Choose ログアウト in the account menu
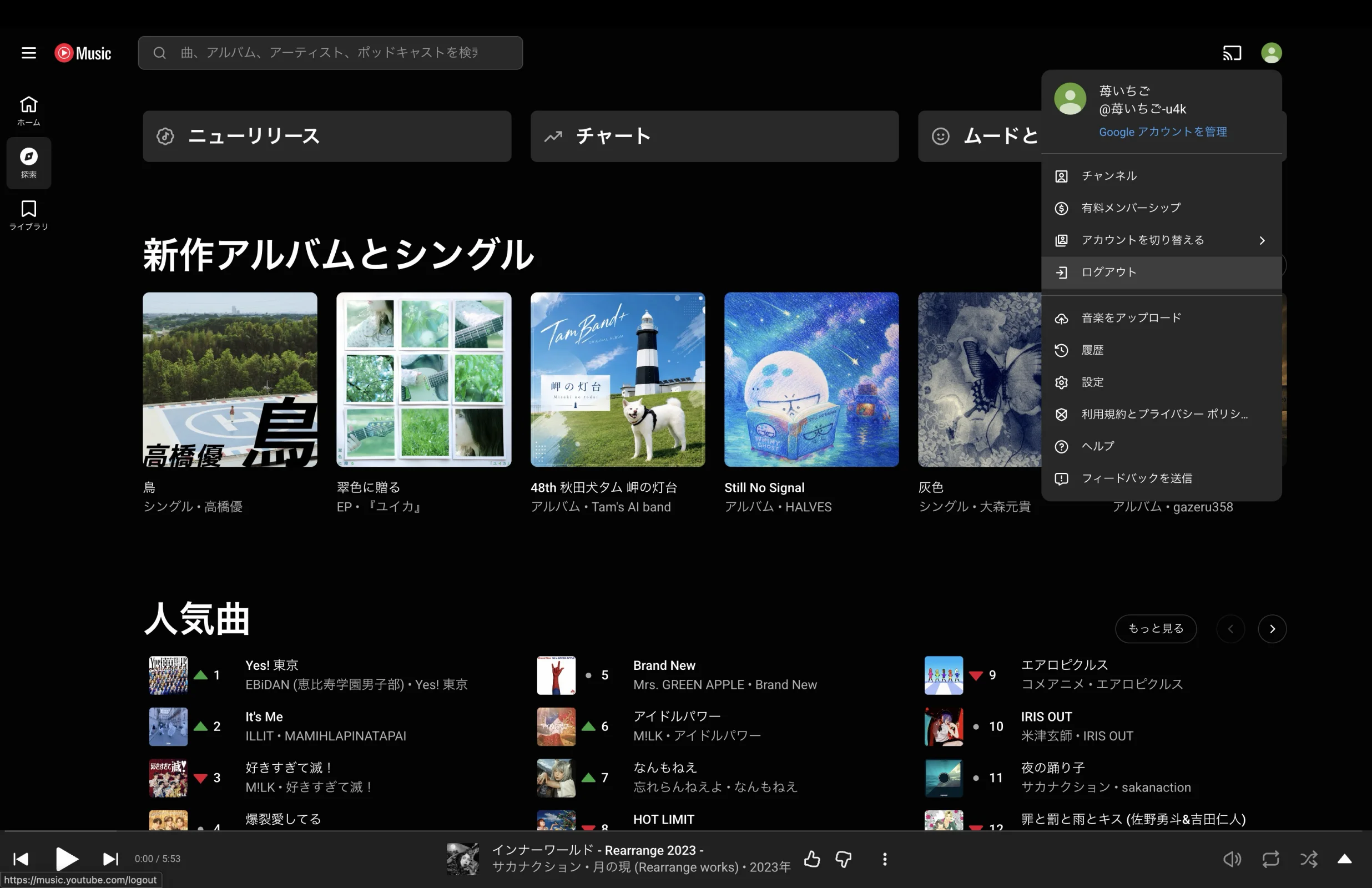Viewport: 1372px width, 888px height. [1162, 272]
